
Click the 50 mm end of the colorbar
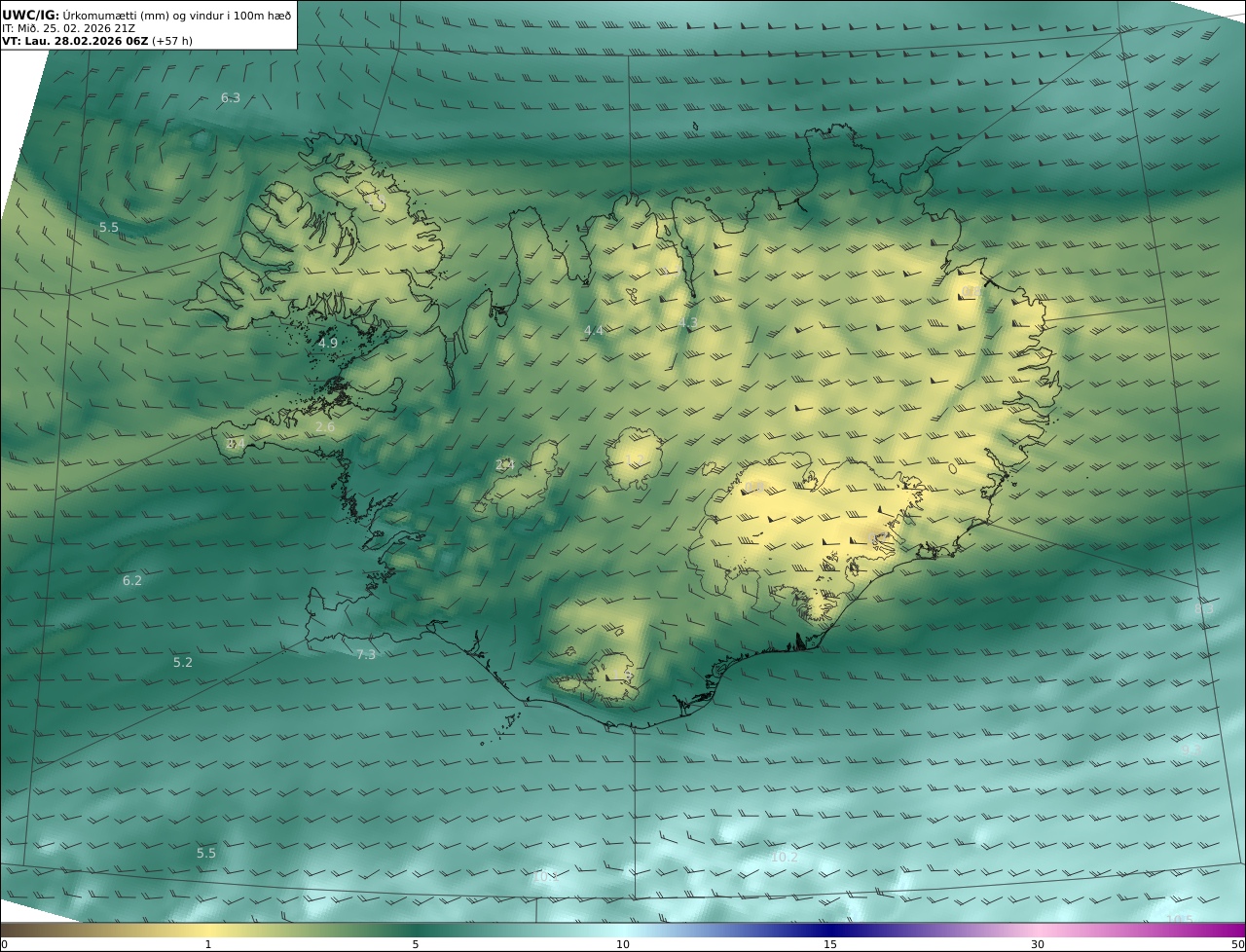point(1238,944)
